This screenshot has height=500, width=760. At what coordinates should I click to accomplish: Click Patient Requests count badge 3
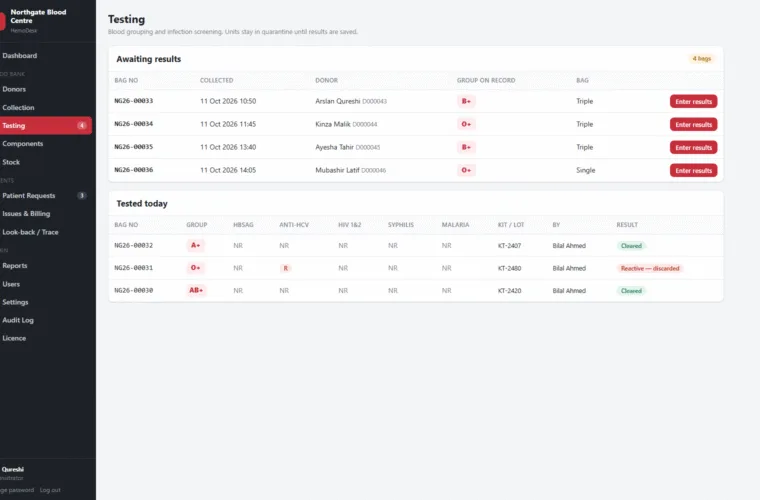click(x=82, y=196)
